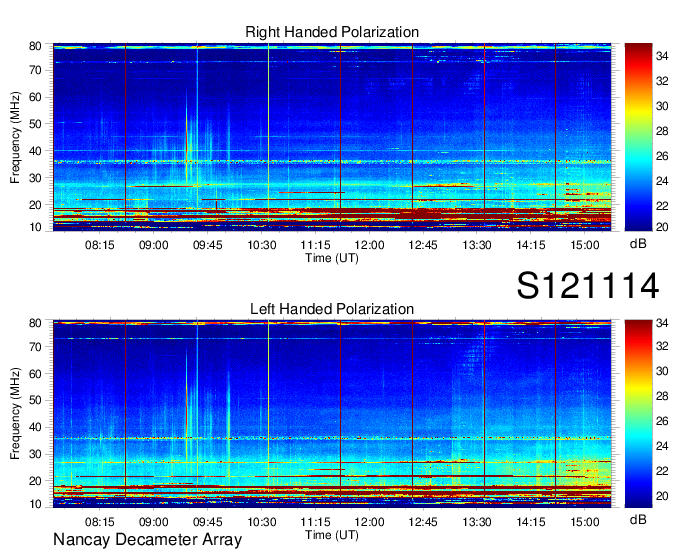Image resolution: width=680 pixels, height=552 pixels.
Task: Click the 30 MHz tick of Left Handed plot
Action: (35, 454)
